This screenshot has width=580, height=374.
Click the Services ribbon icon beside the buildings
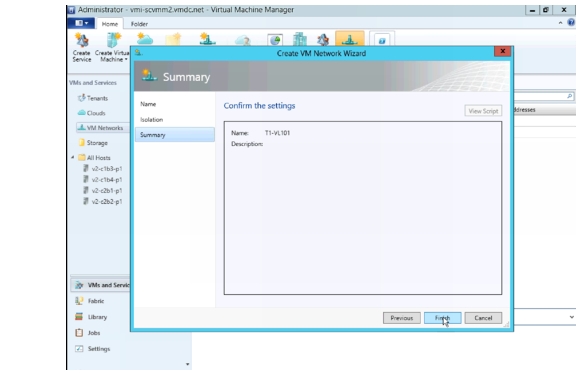tap(323, 40)
